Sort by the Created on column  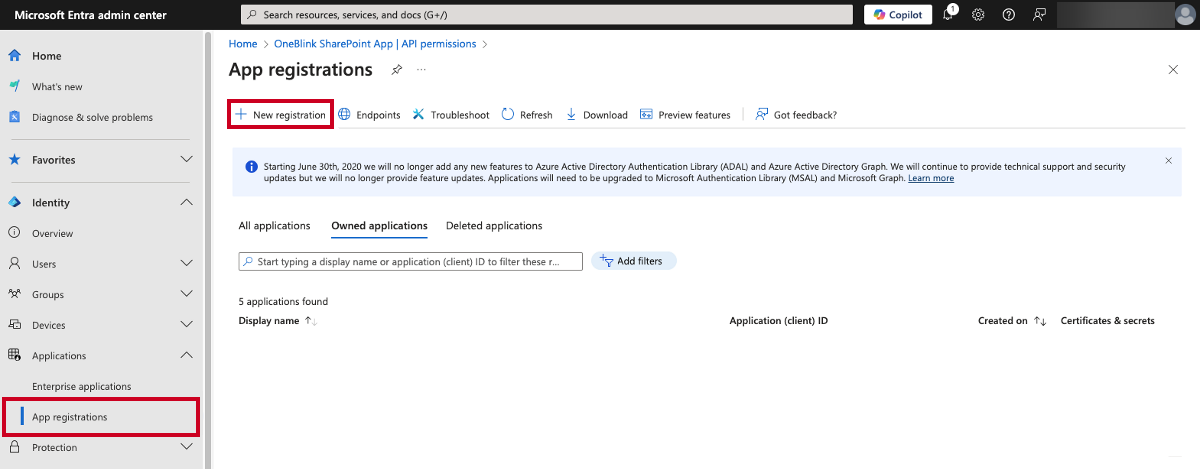coord(1012,321)
